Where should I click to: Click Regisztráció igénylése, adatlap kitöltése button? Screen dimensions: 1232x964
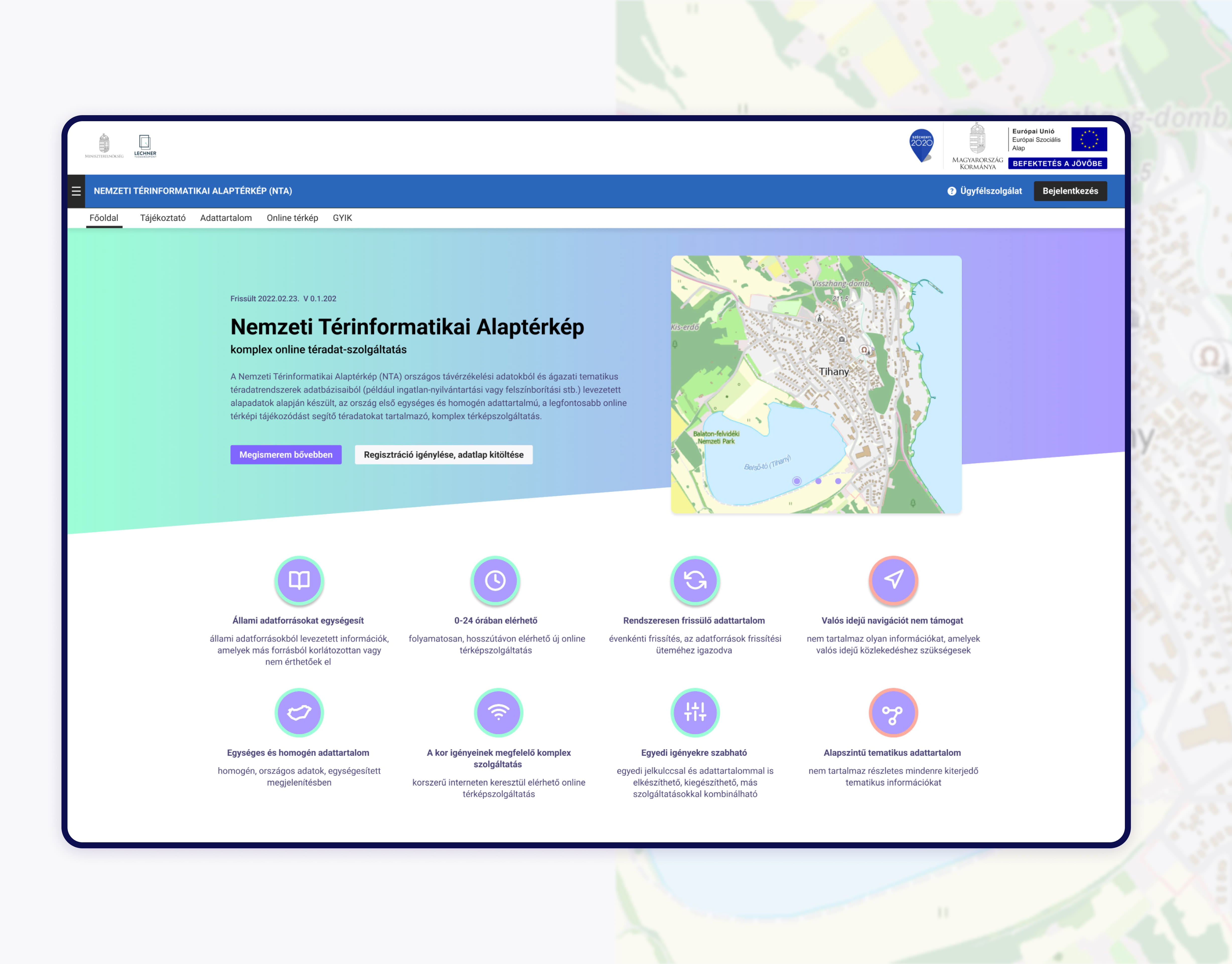pyautogui.click(x=444, y=454)
